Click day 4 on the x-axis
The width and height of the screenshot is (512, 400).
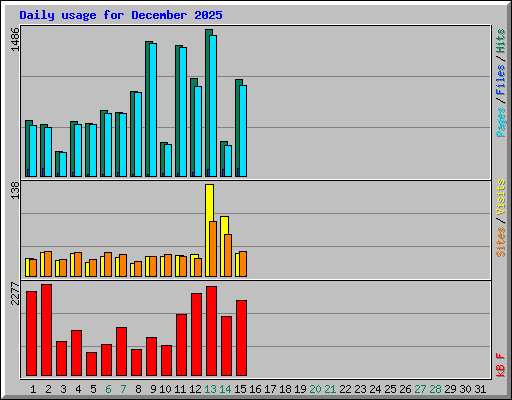coord(78,389)
